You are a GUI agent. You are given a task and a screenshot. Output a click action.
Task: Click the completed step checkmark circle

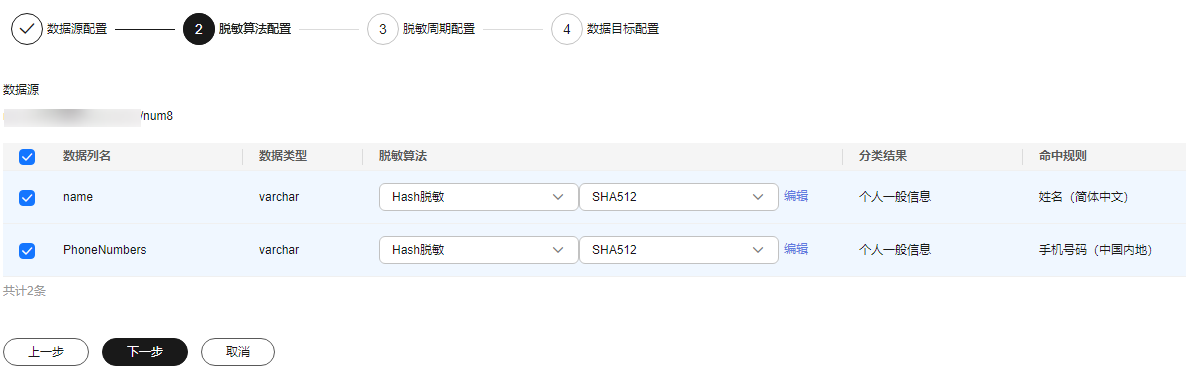(26, 29)
